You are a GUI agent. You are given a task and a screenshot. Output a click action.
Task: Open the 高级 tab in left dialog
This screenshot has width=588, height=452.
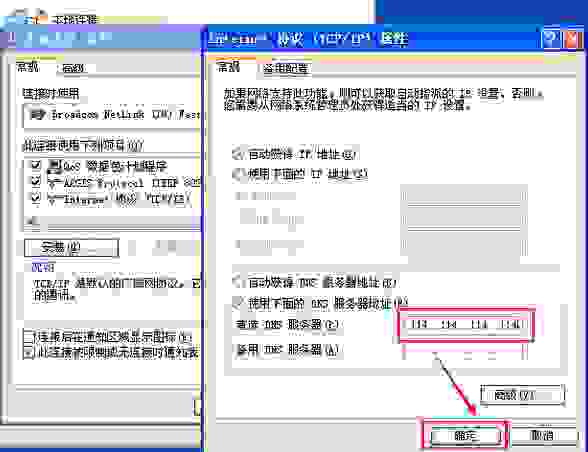pos(73,68)
